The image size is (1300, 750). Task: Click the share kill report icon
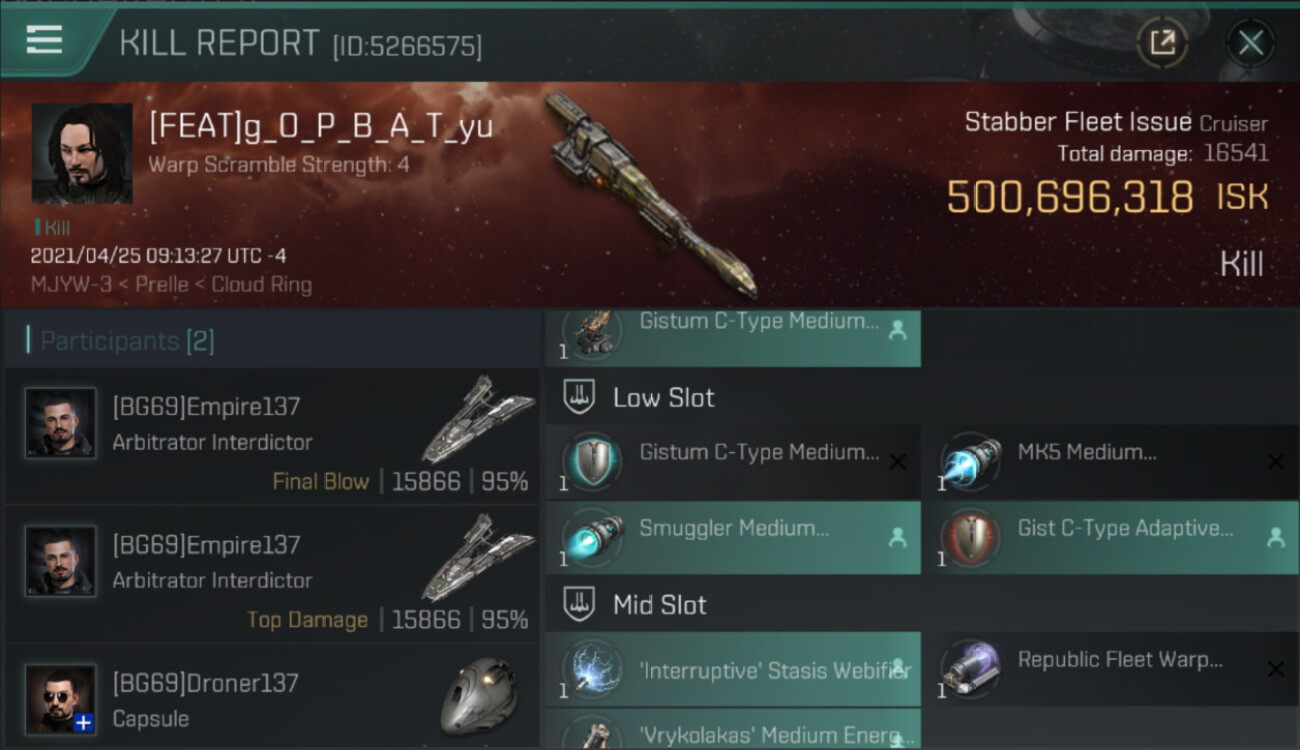[1162, 43]
